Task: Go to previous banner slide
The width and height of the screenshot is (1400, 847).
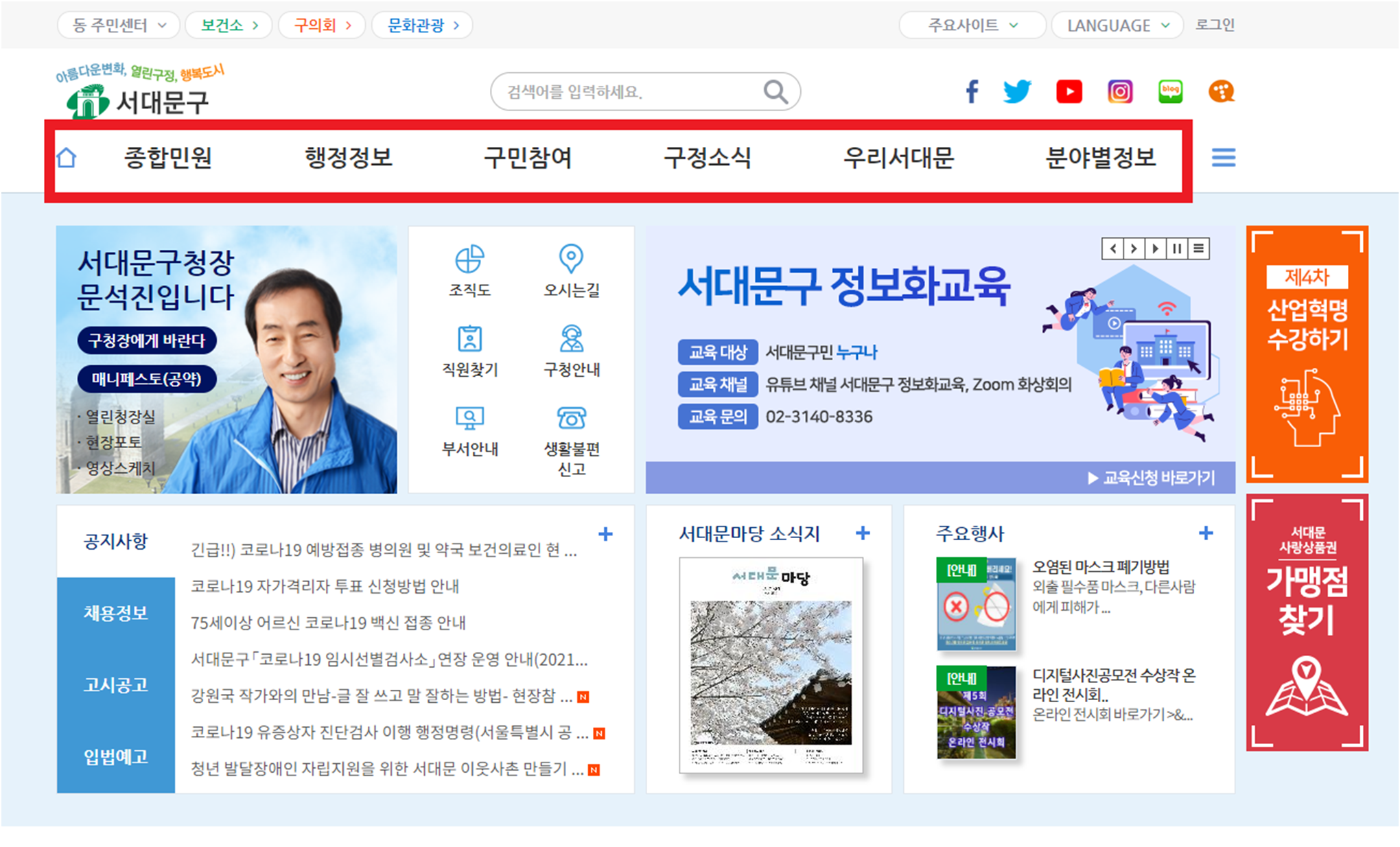Action: (1113, 248)
